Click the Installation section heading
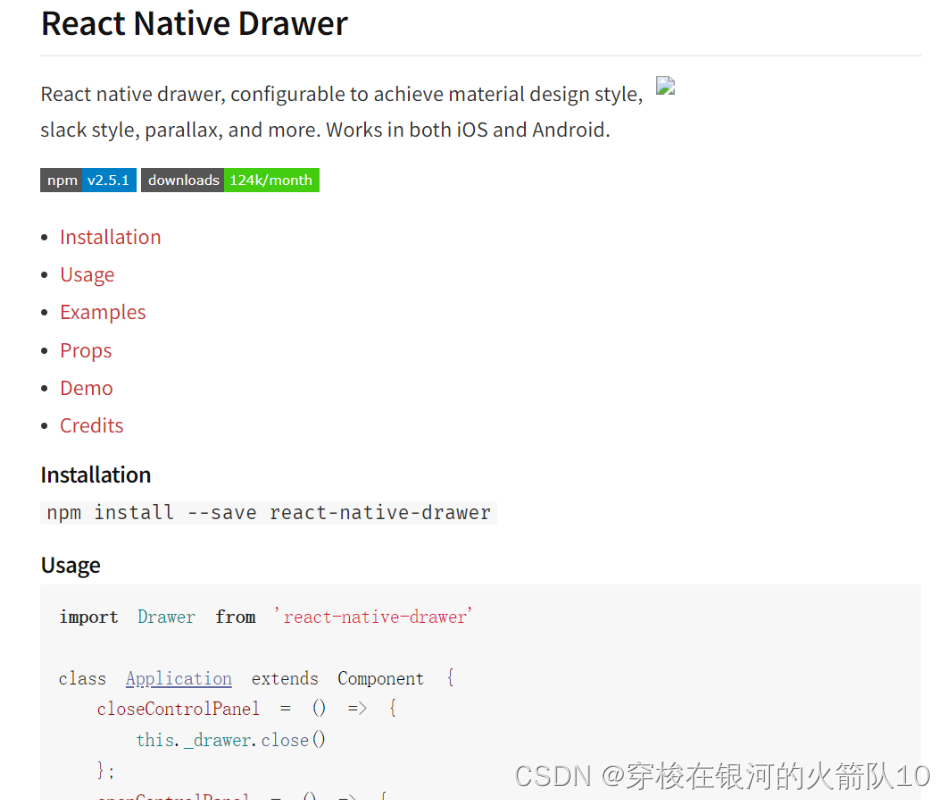The height and width of the screenshot is (800, 945). (96, 475)
